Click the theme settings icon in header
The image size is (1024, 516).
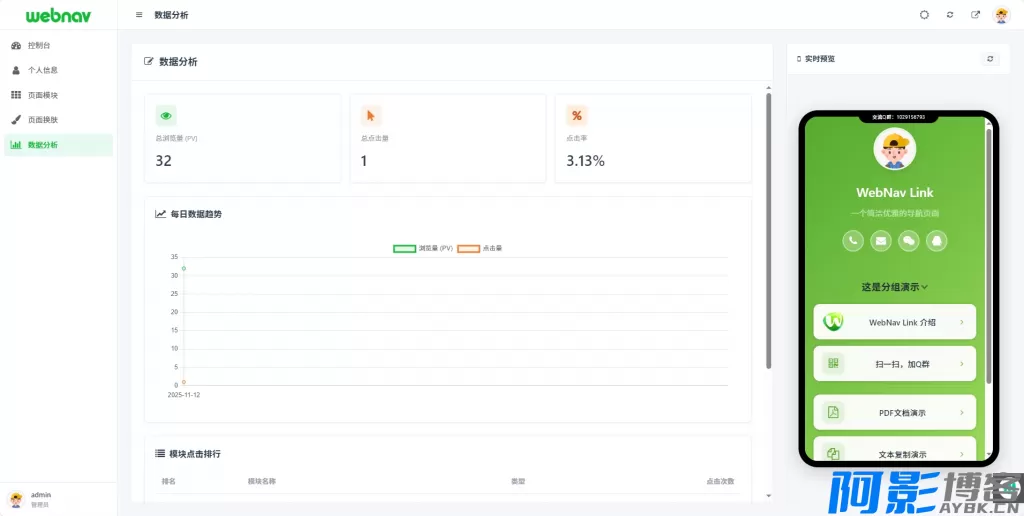coord(924,15)
